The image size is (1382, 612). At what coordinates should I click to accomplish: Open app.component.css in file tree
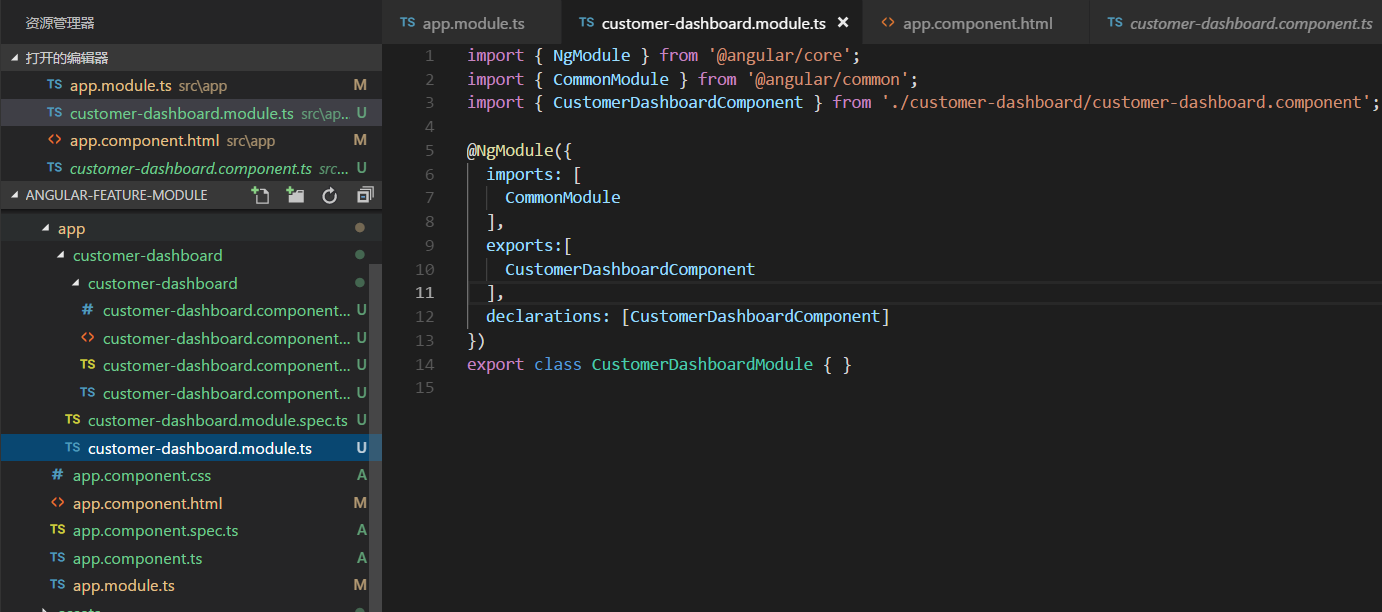point(184,476)
